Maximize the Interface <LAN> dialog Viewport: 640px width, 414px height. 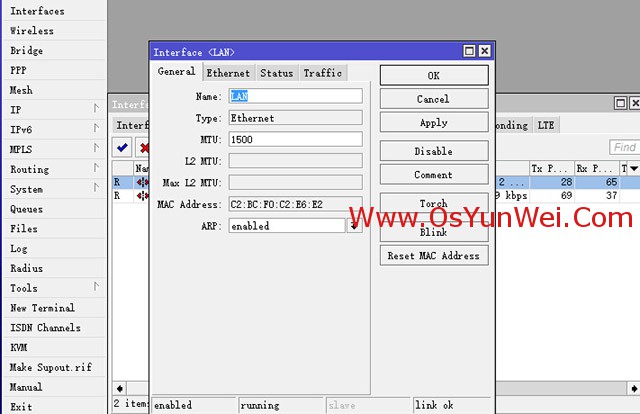(x=469, y=51)
